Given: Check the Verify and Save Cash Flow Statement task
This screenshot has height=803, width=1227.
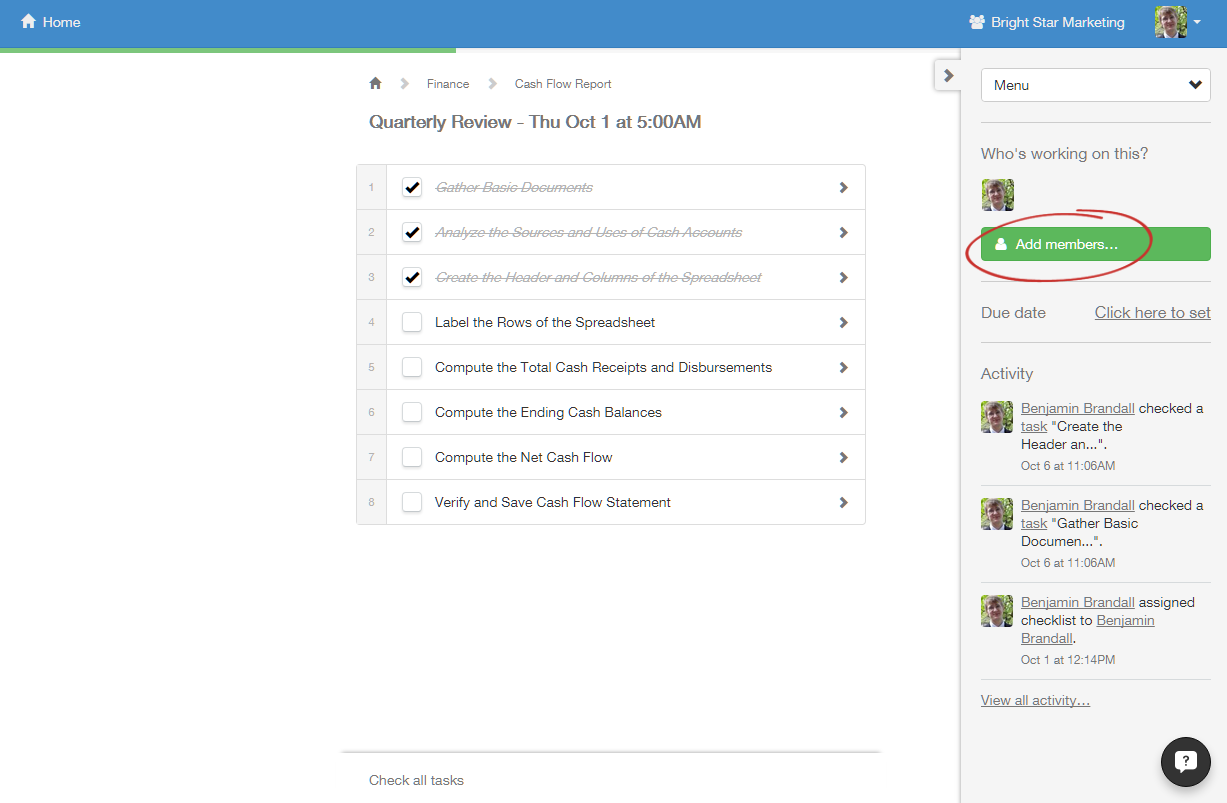Looking at the screenshot, I should [x=412, y=503].
